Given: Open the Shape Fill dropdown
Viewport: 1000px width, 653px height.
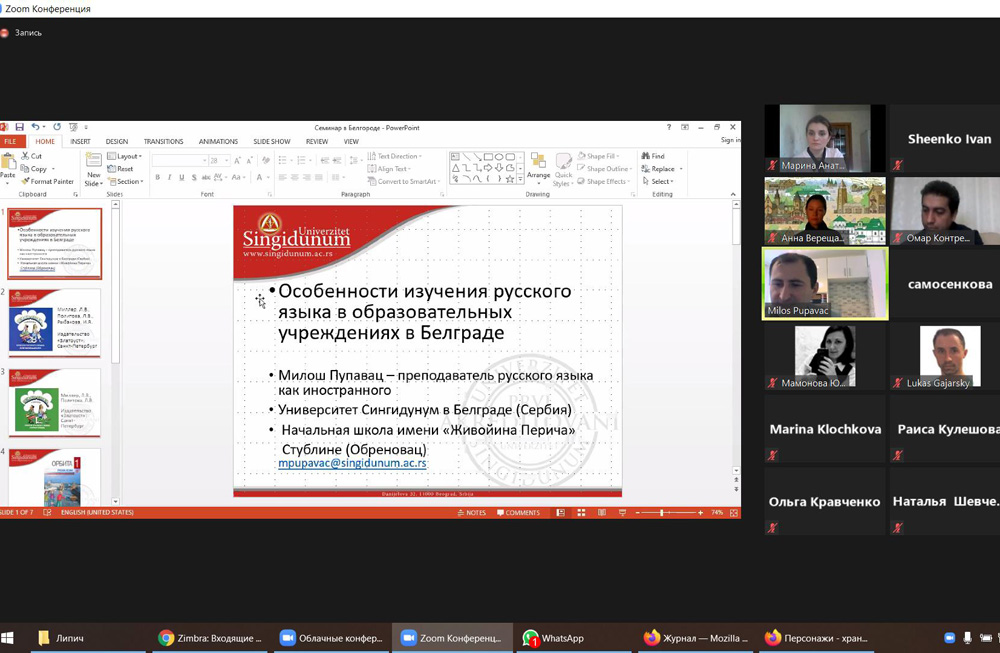Looking at the screenshot, I should tap(603, 156).
